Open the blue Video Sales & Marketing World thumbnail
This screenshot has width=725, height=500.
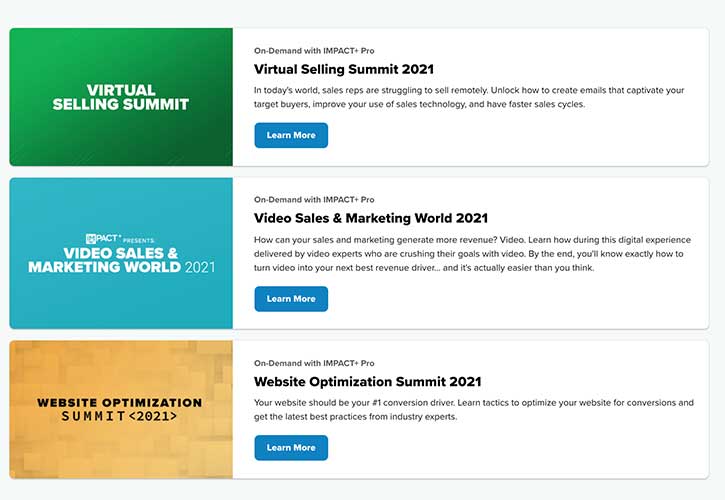pyautogui.click(x=121, y=253)
